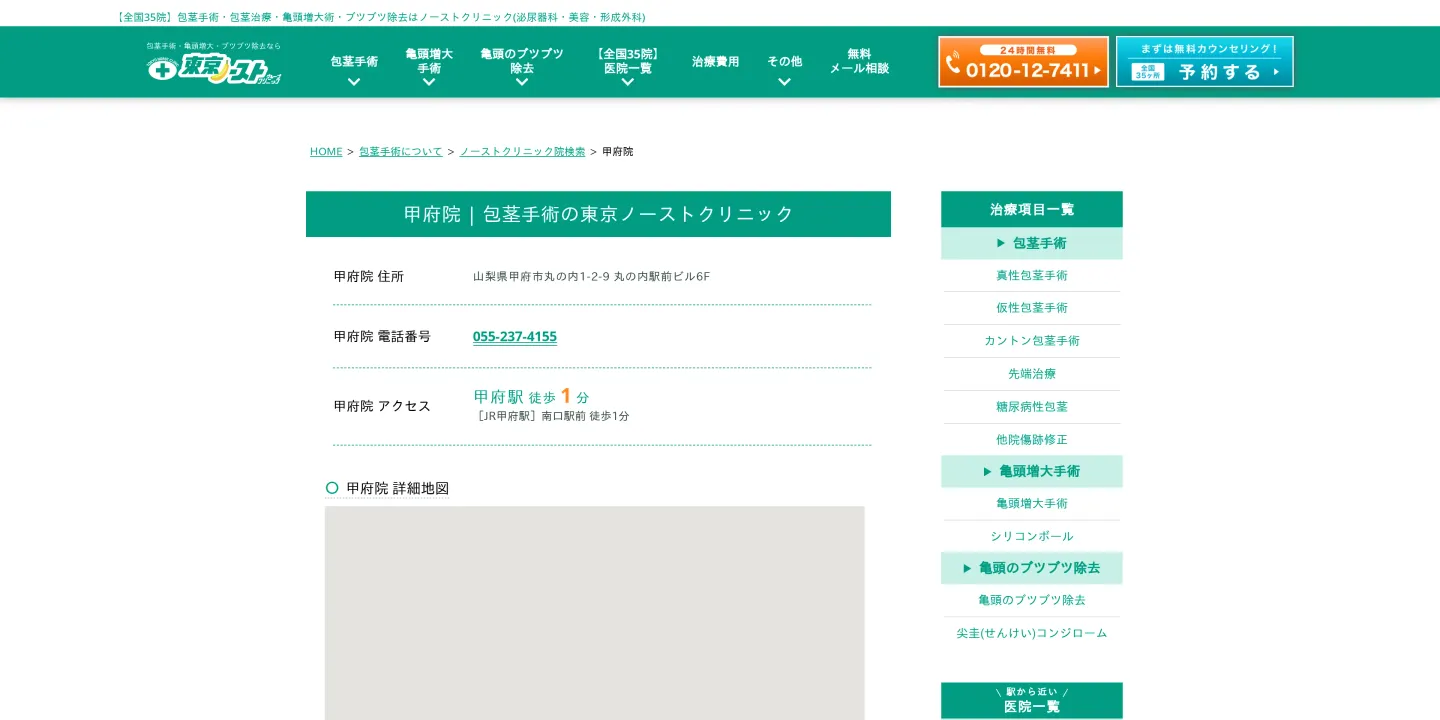The height and width of the screenshot is (720, 1440).
Task: Click the phone icon on the orange banner
Action: point(953,64)
